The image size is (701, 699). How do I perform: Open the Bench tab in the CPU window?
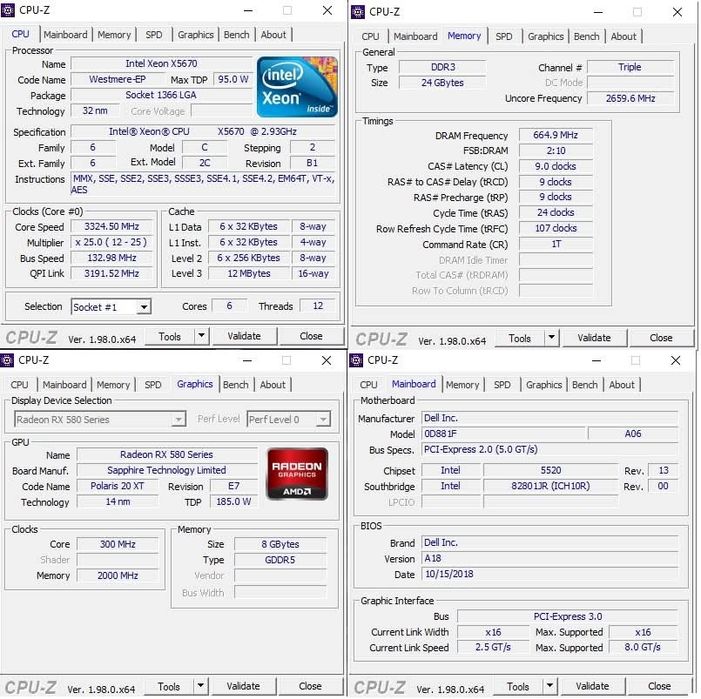(x=236, y=34)
